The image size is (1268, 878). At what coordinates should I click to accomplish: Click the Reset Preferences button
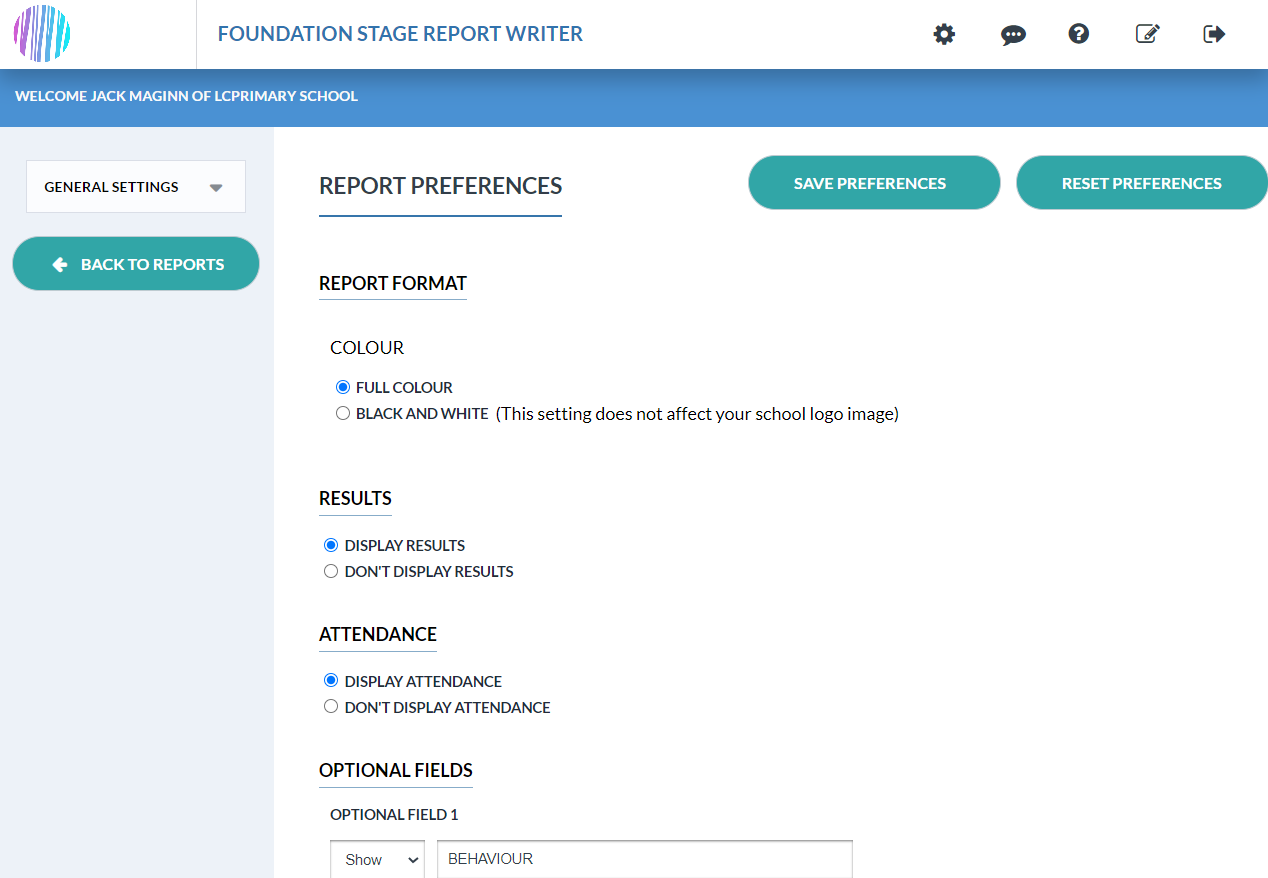pos(1142,183)
